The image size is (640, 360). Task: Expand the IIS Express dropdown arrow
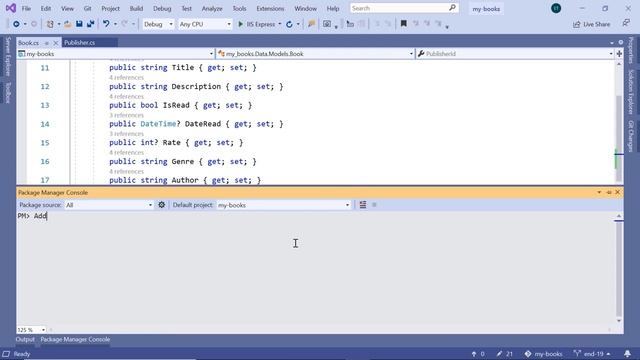[x=280, y=24]
